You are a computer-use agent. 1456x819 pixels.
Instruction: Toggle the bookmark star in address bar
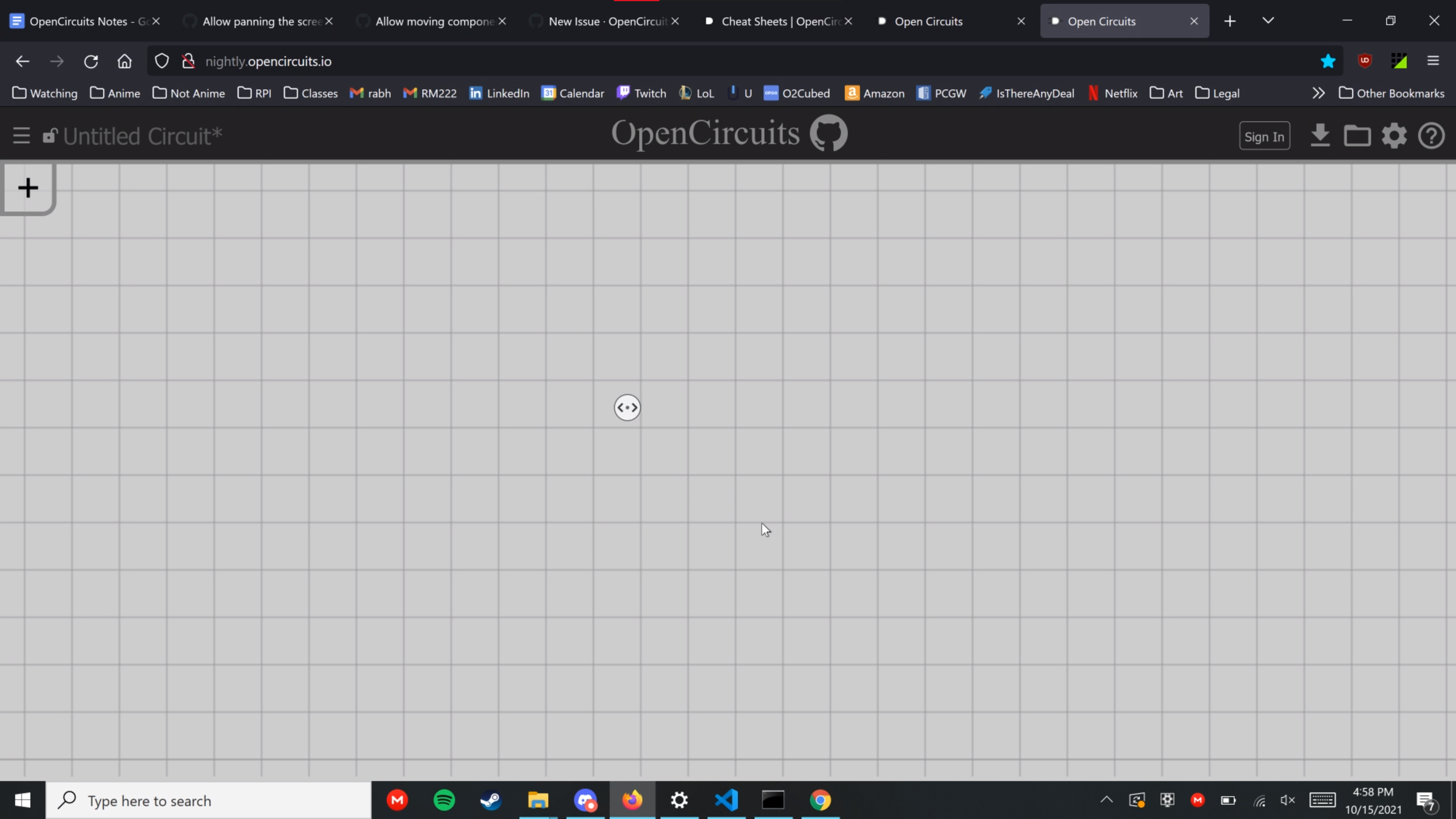tap(1328, 61)
